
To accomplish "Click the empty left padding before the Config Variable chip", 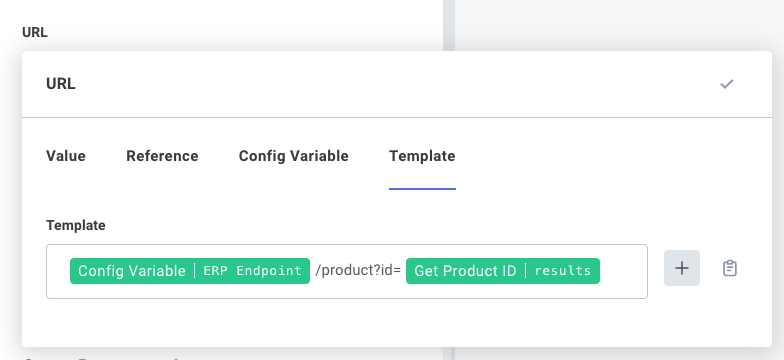I will [x=58, y=272].
